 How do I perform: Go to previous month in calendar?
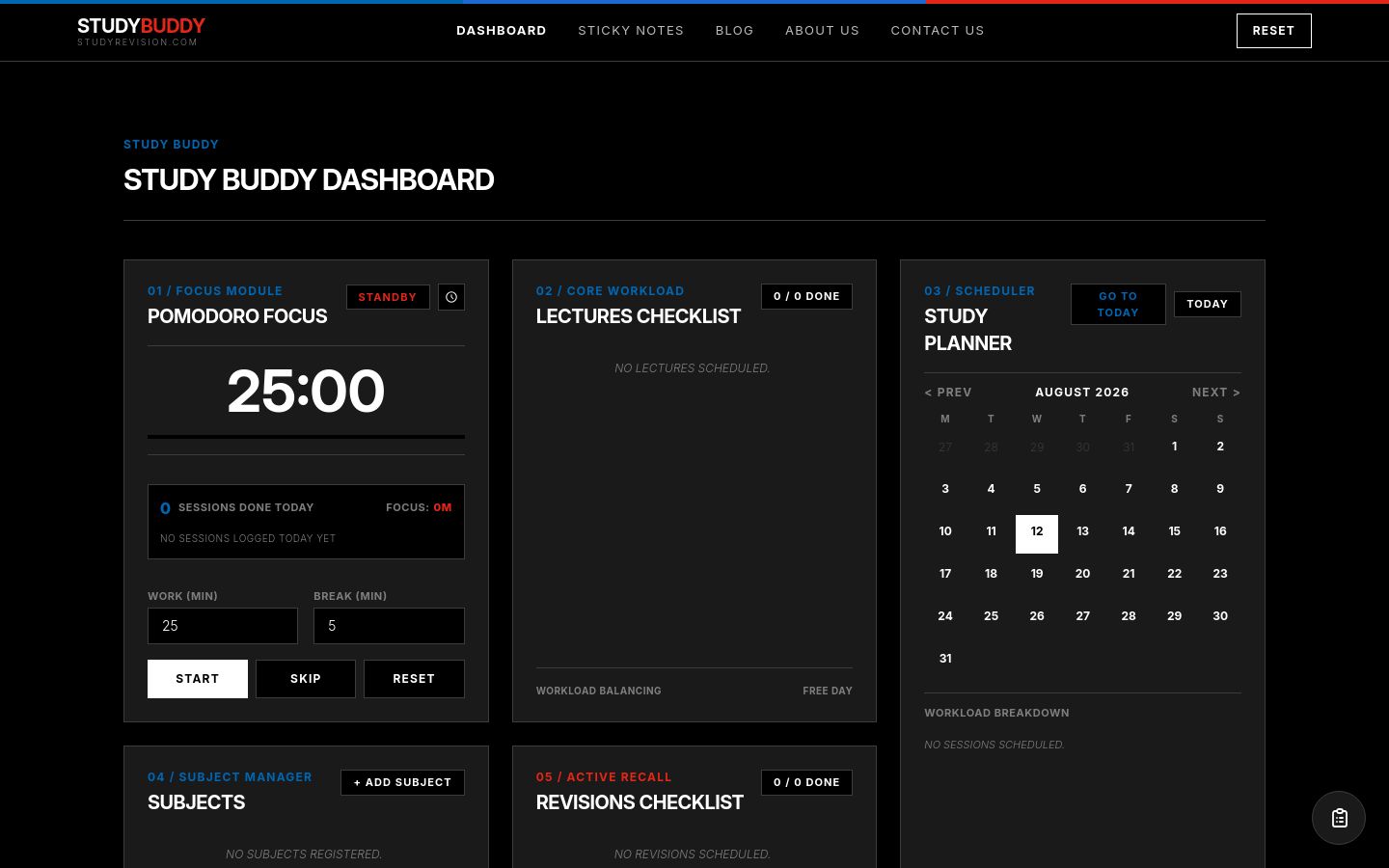pos(948,393)
